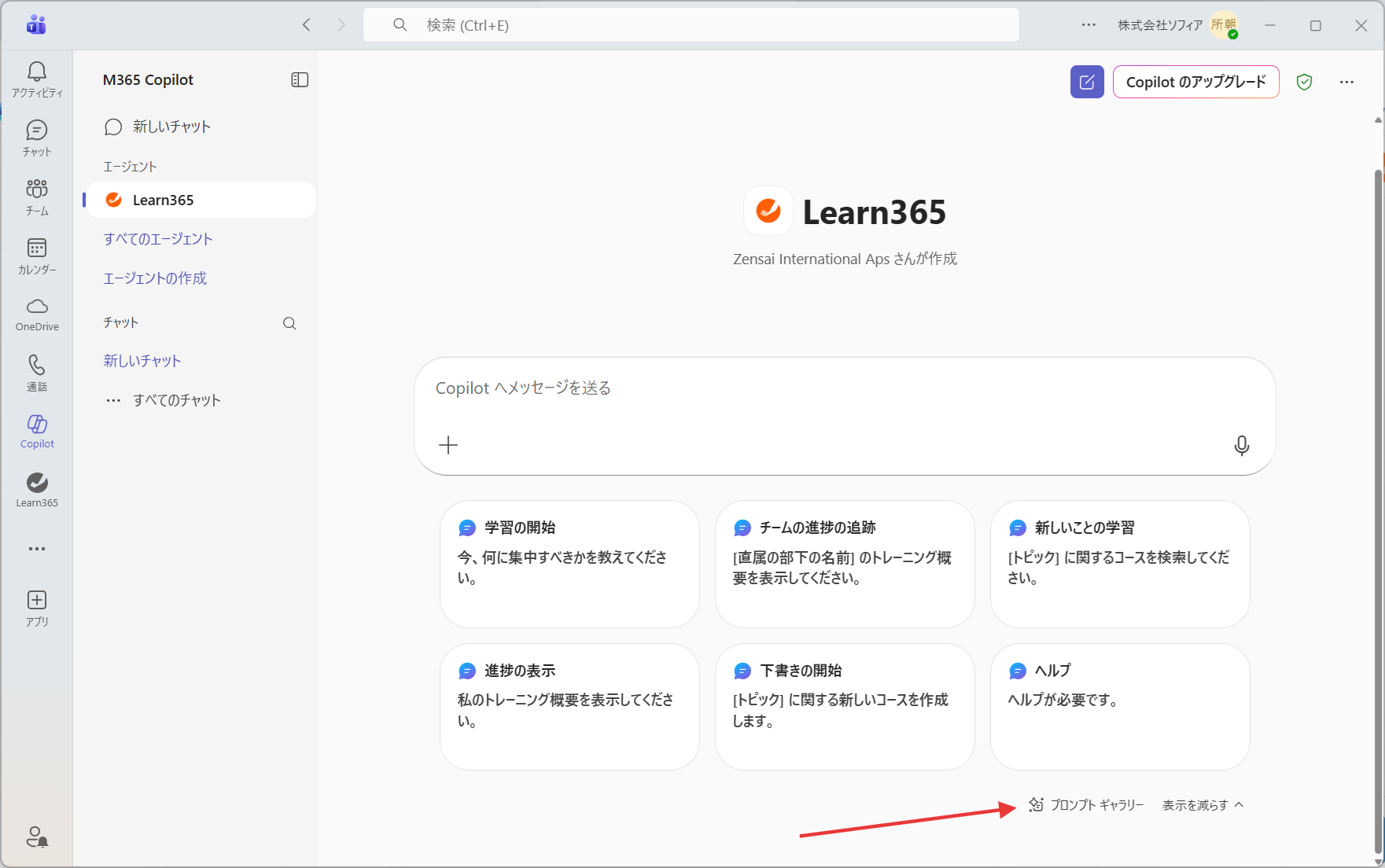Collapse the M365 Copilot side panel
The height and width of the screenshot is (868, 1385).
(300, 79)
